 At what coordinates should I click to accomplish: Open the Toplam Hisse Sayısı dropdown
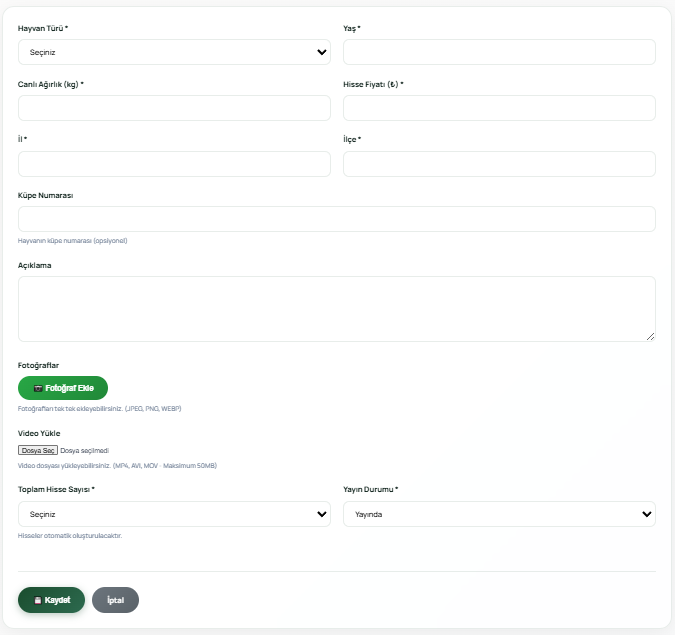174,514
